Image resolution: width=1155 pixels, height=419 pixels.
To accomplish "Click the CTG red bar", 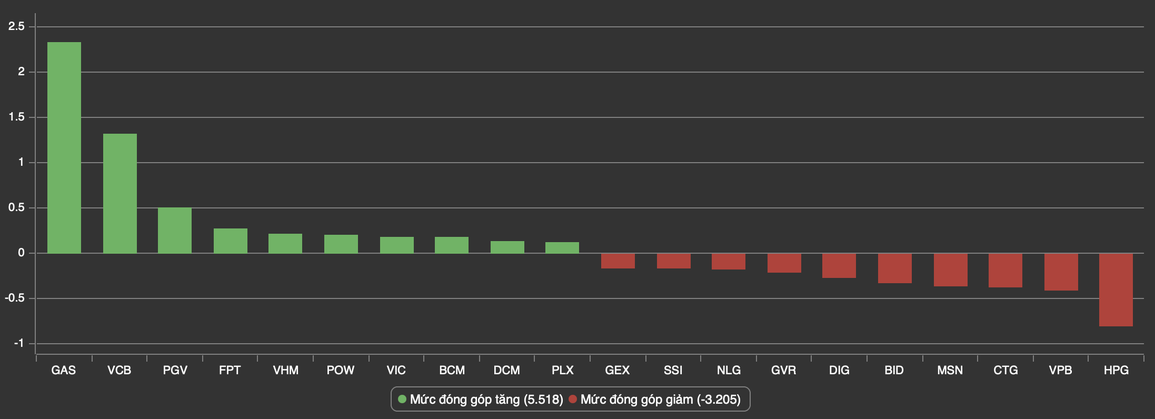I will [1005, 270].
